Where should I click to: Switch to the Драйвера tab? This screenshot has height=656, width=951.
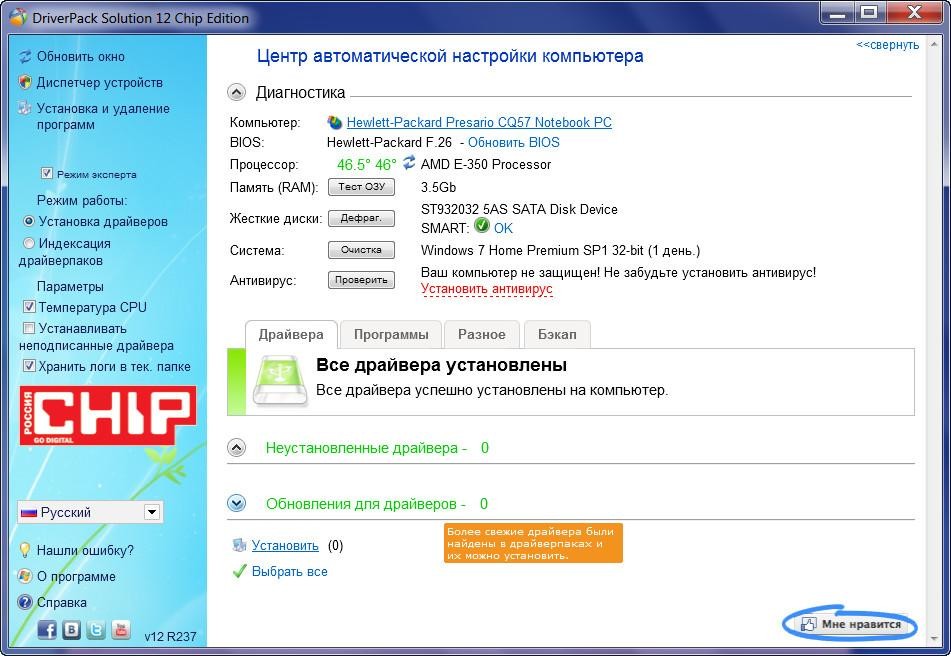click(291, 335)
